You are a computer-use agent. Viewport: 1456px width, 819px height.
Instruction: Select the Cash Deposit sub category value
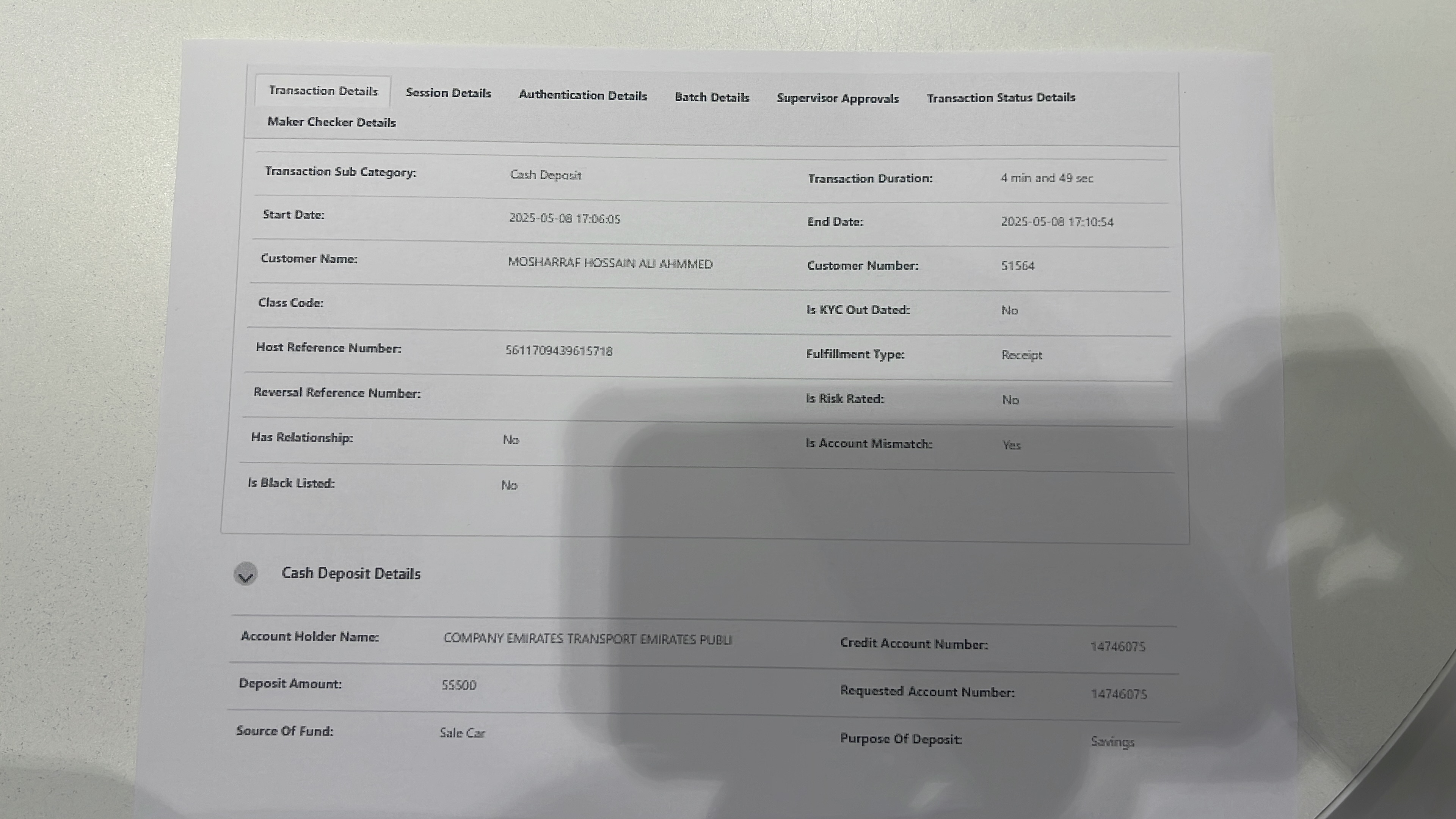click(546, 175)
